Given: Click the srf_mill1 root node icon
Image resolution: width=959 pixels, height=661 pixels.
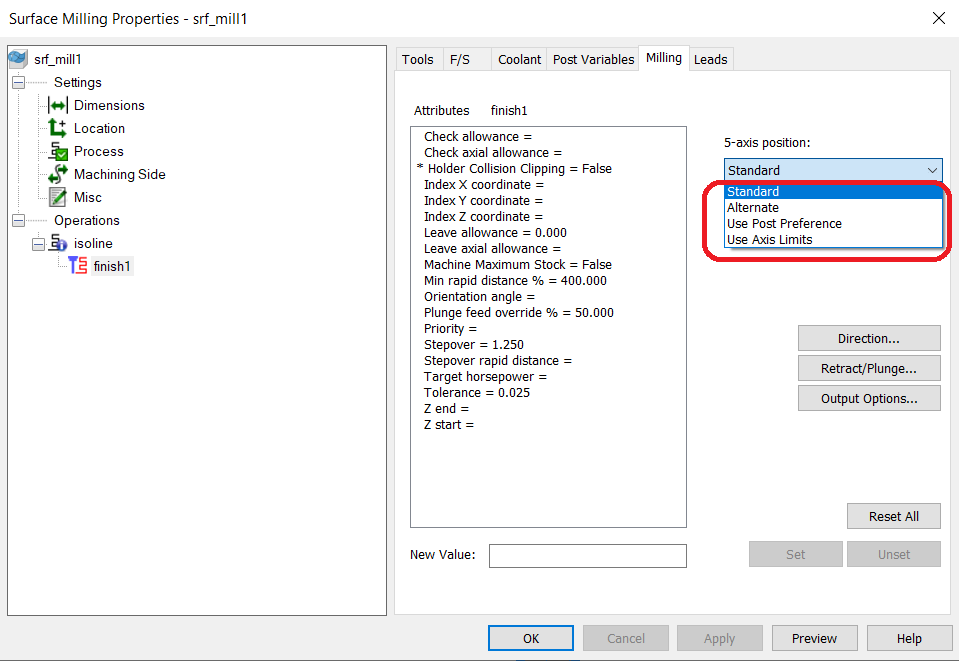Looking at the screenshot, I should (x=19, y=59).
